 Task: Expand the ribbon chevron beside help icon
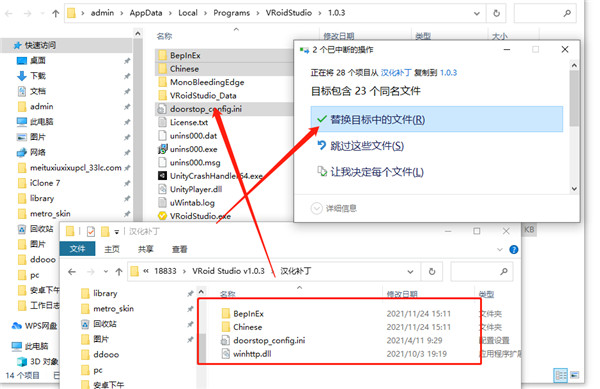[500, 250]
